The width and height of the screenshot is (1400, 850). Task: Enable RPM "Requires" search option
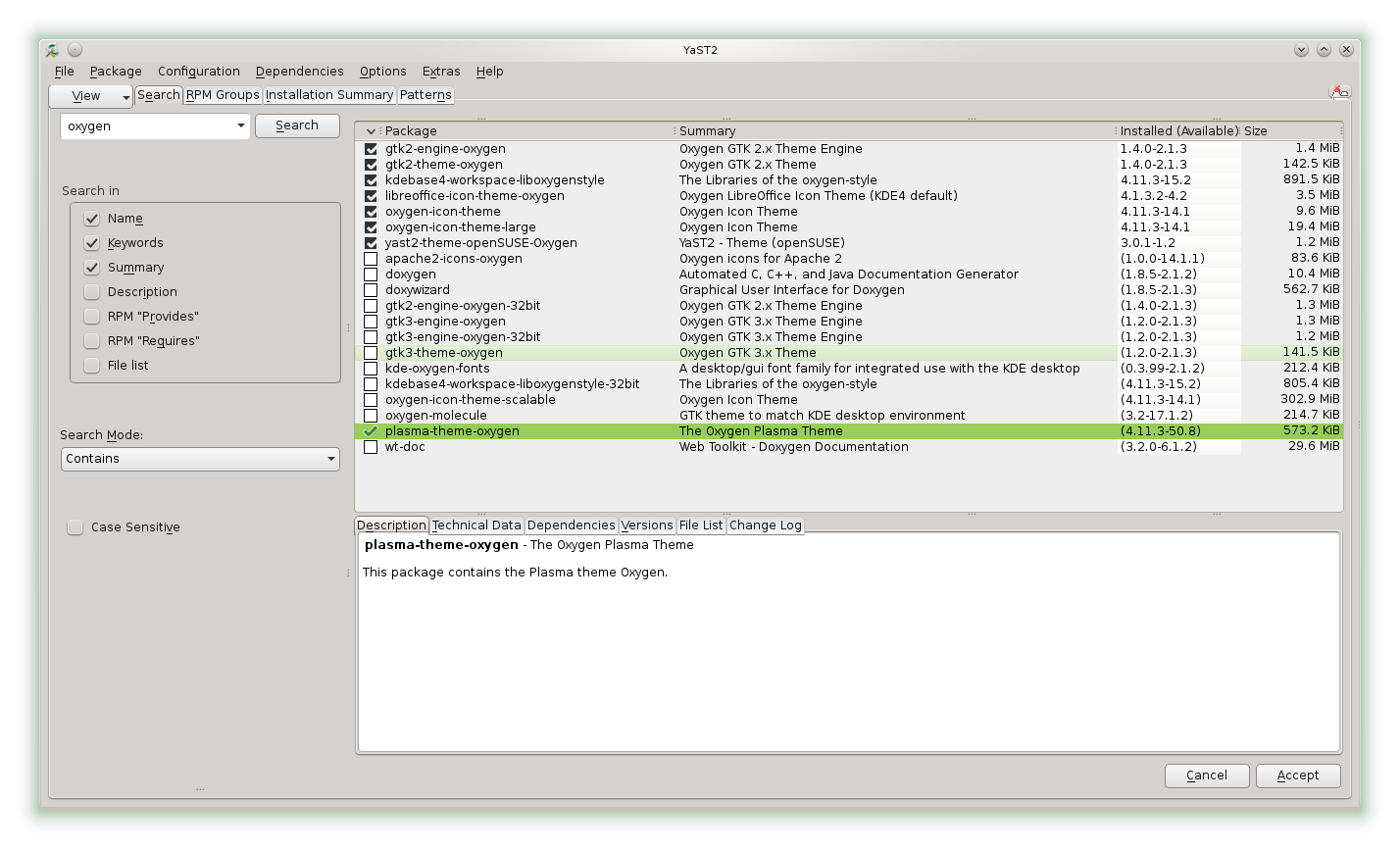[92, 341]
